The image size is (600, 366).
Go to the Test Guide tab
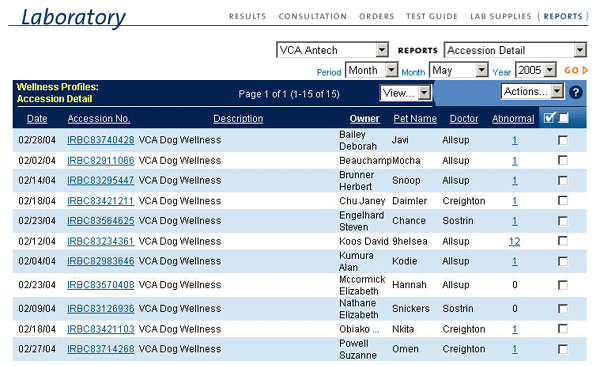click(432, 16)
